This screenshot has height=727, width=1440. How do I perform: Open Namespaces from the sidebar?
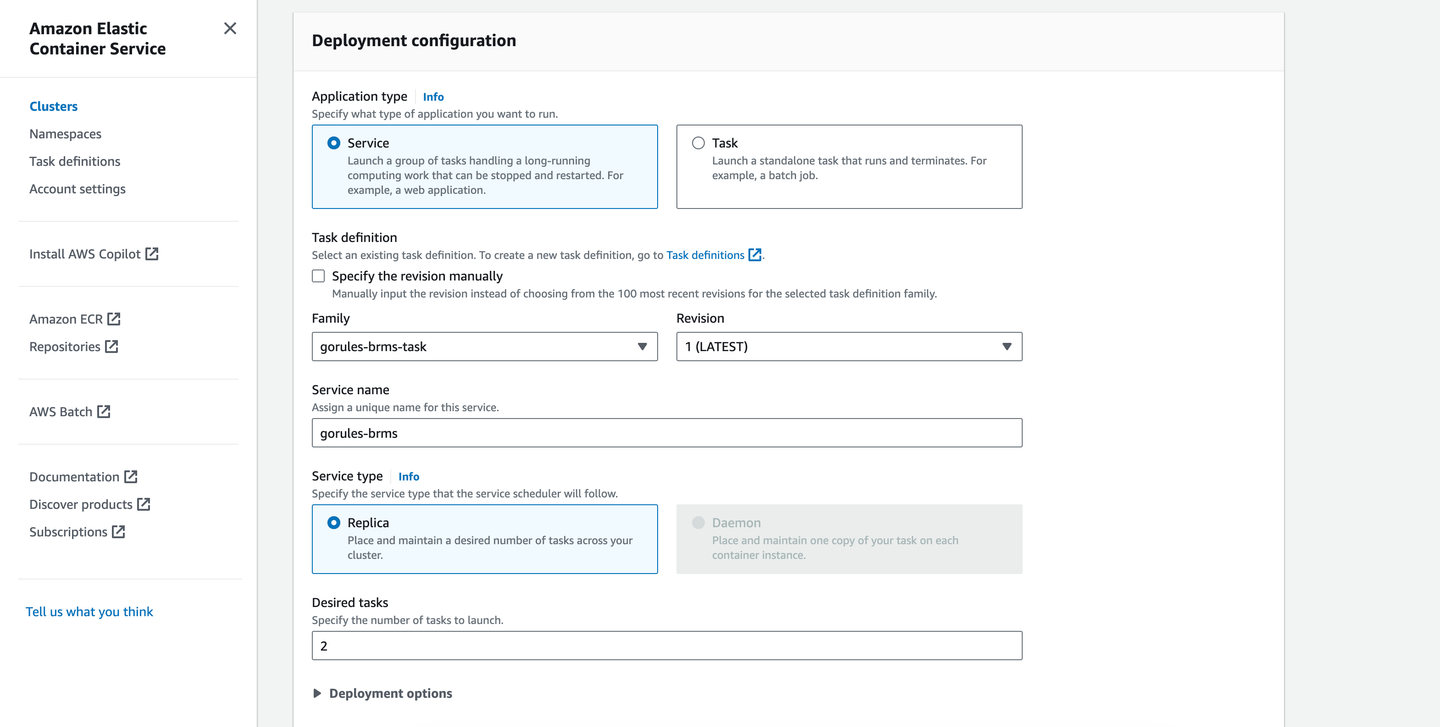[x=65, y=134]
